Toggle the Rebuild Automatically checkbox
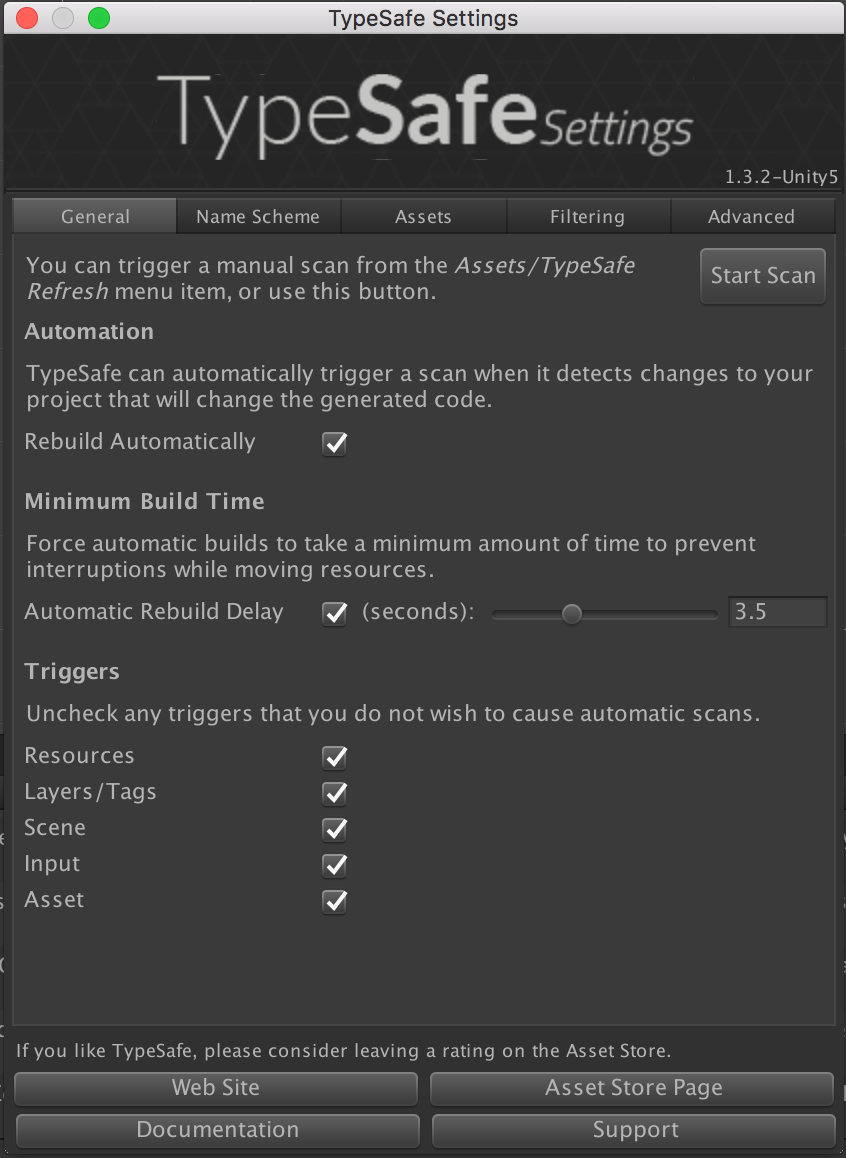 [334, 443]
